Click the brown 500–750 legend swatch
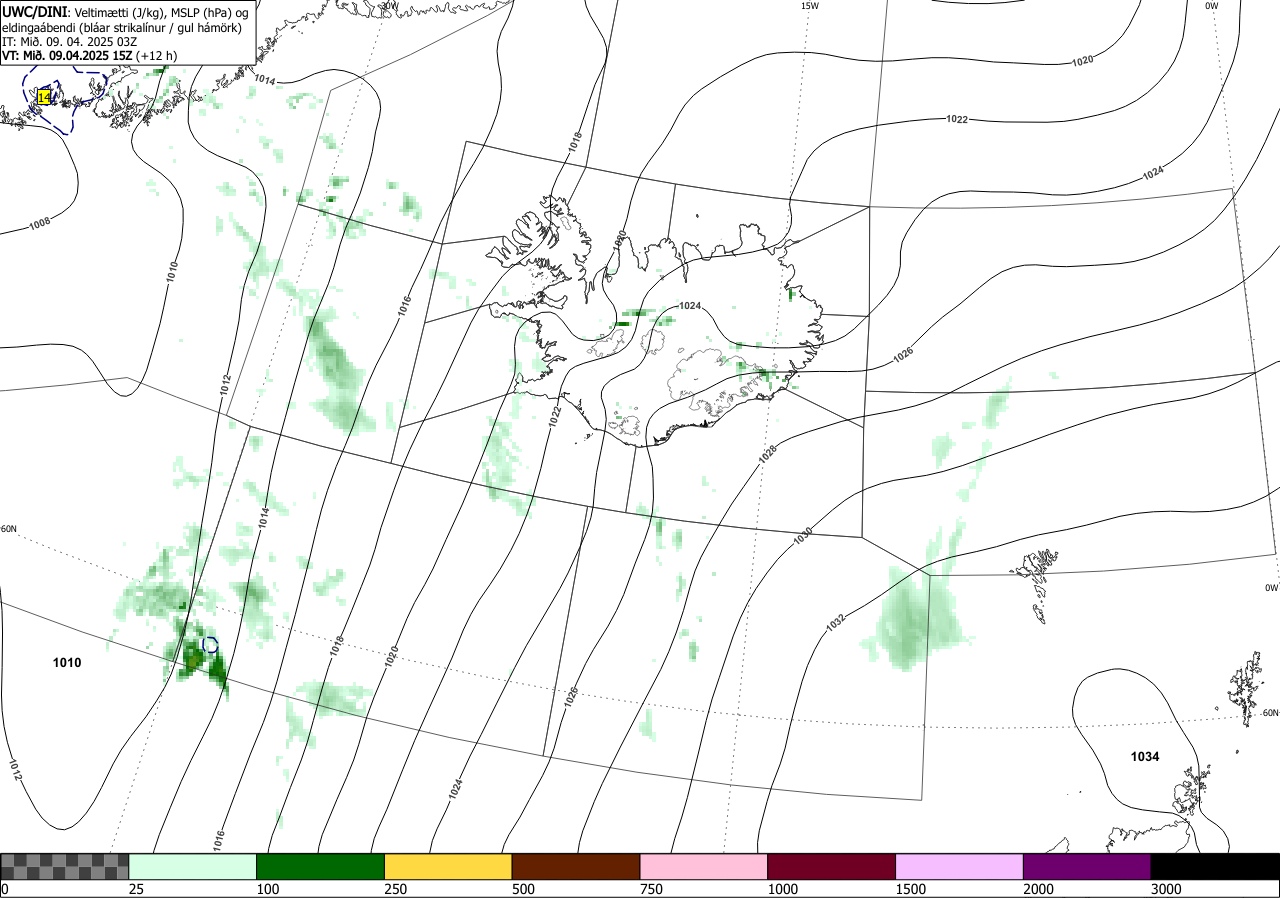The height and width of the screenshot is (898, 1280). click(x=576, y=866)
